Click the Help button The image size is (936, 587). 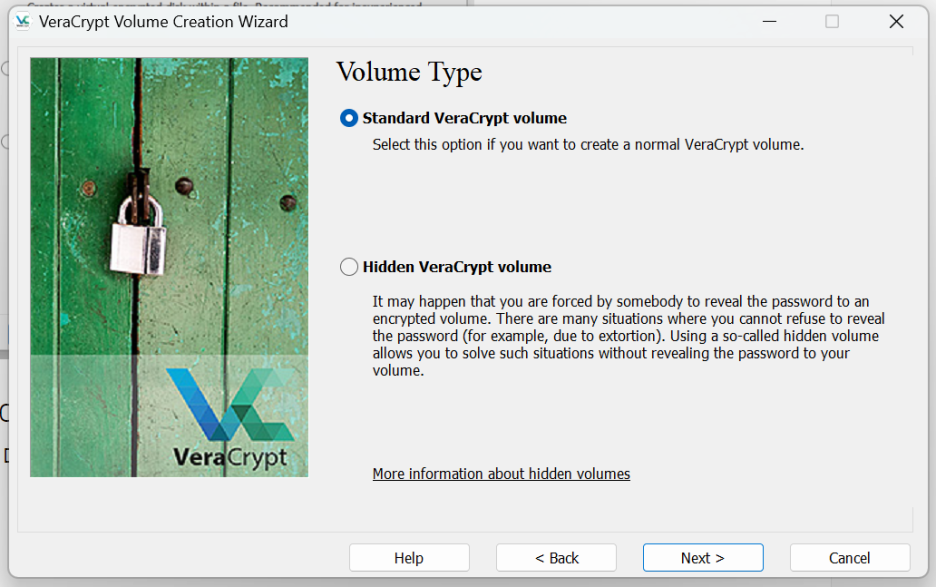(409, 558)
